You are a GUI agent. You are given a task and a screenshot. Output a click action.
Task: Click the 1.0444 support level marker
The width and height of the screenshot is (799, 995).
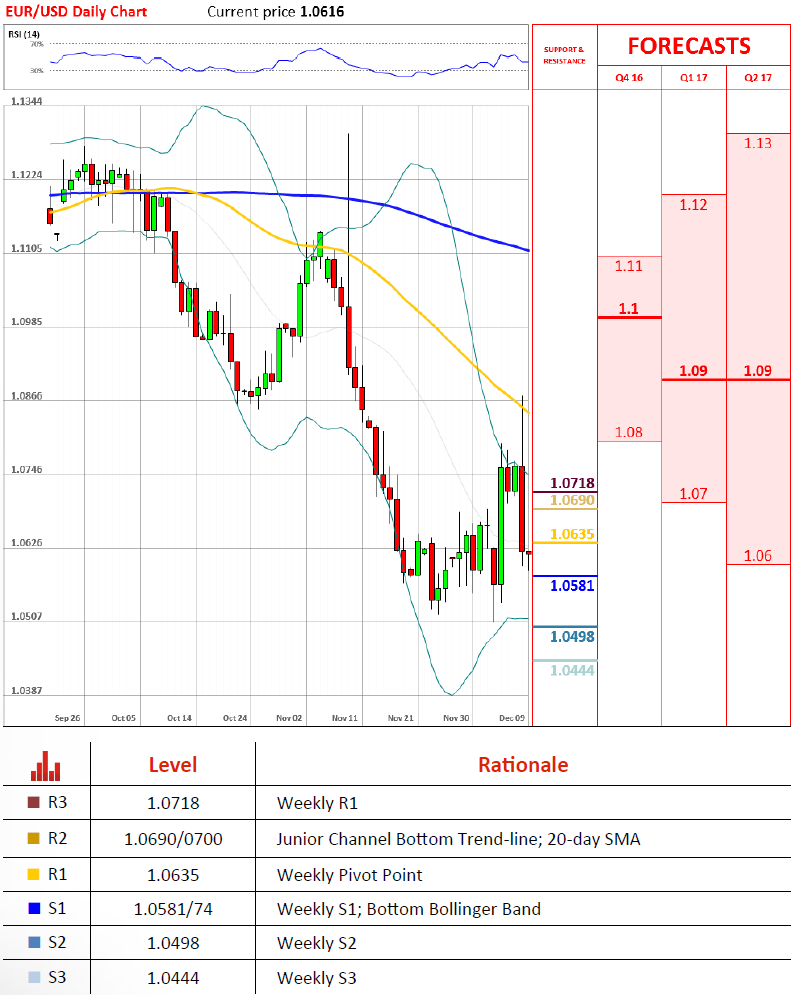coord(572,671)
